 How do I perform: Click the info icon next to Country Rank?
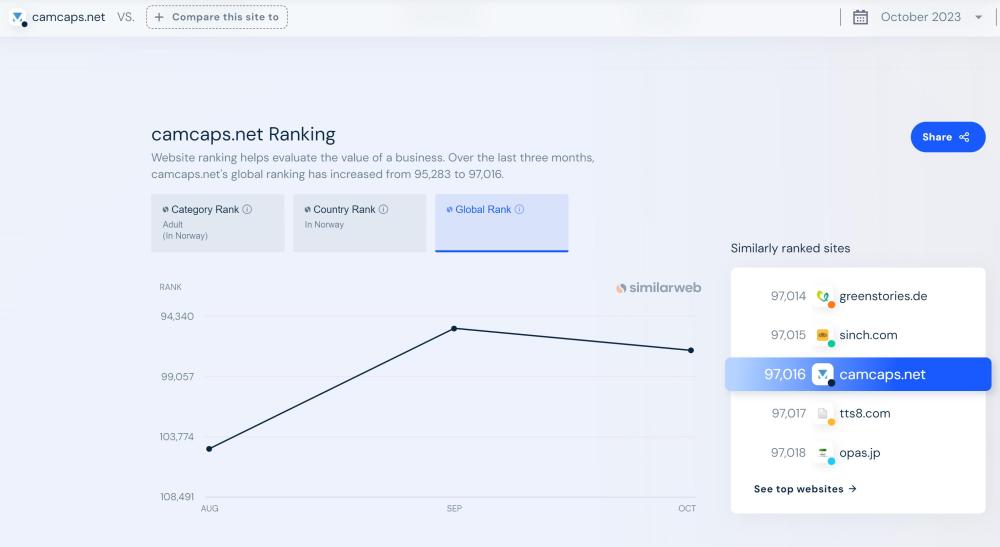[384, 210]
